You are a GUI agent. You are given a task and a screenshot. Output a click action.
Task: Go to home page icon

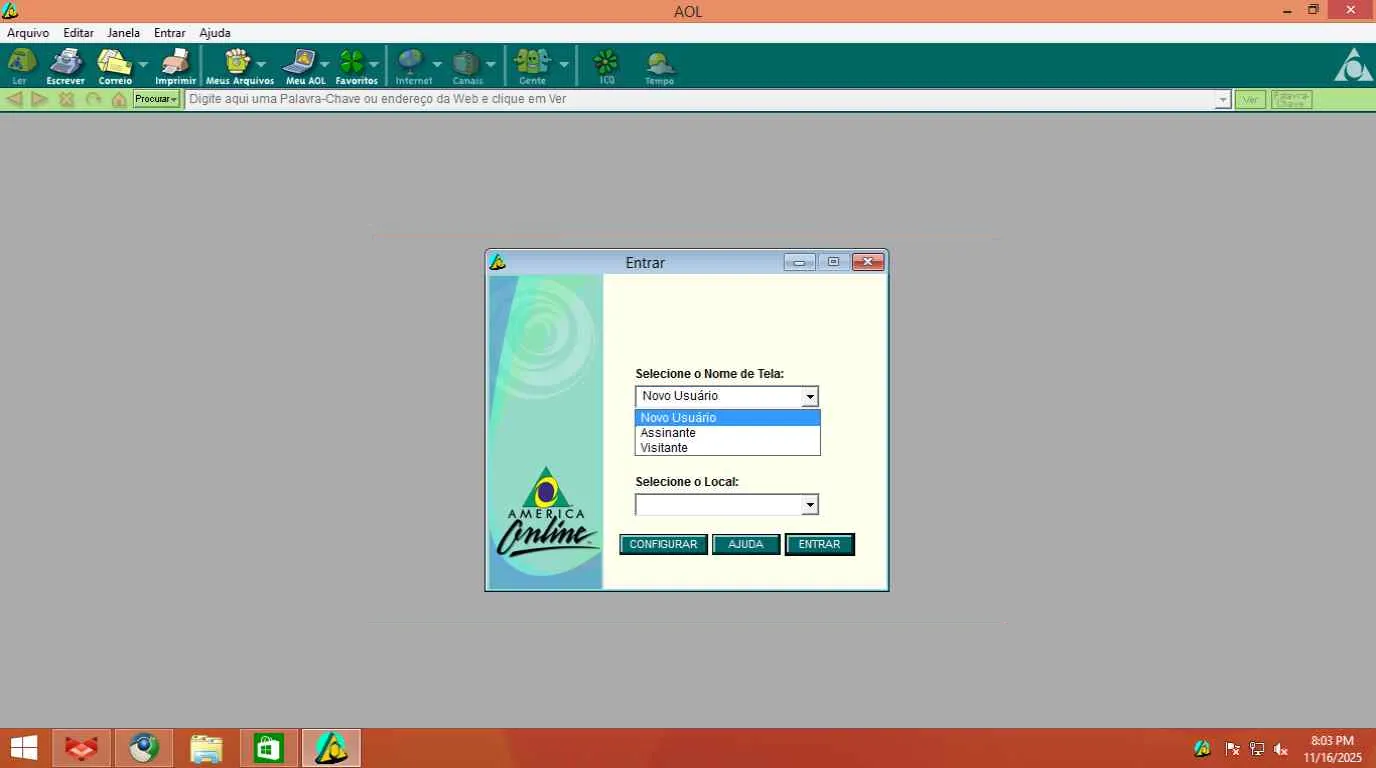(119, 99)
